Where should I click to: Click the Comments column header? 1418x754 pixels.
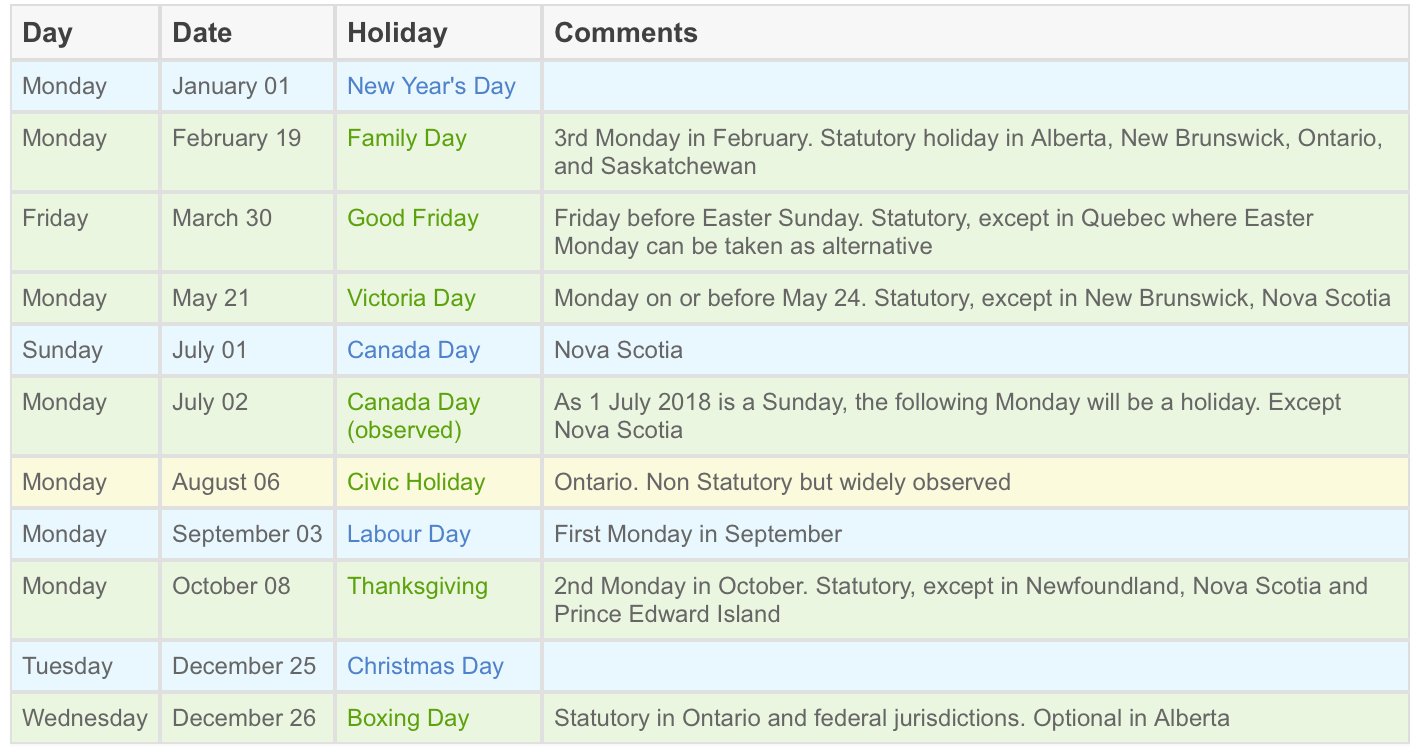point(626,33)
